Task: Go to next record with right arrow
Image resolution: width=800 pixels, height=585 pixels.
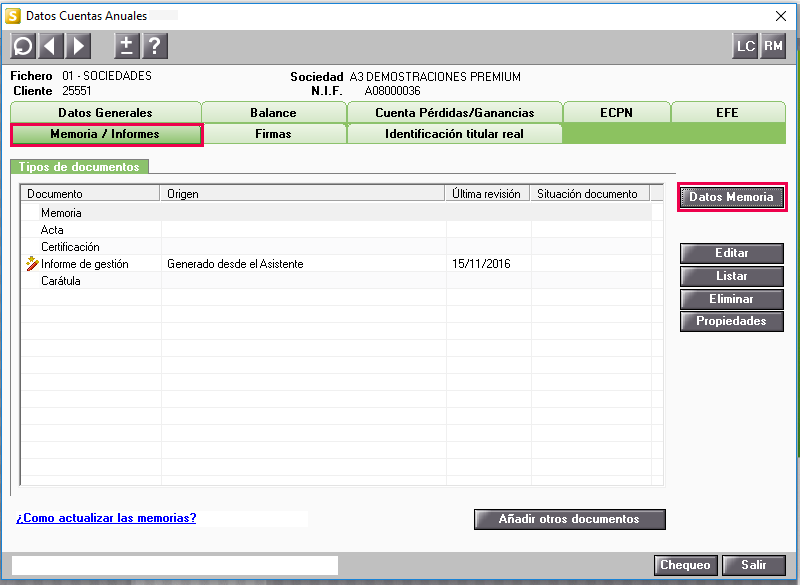Action: click(x=78, y=46)
